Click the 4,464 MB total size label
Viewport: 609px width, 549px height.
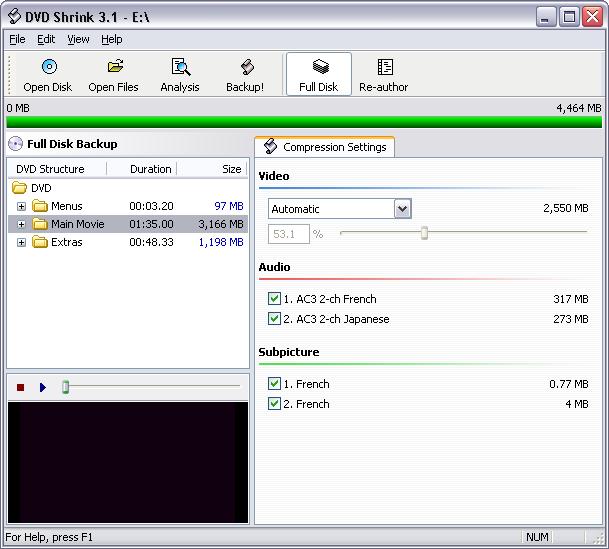578,108
